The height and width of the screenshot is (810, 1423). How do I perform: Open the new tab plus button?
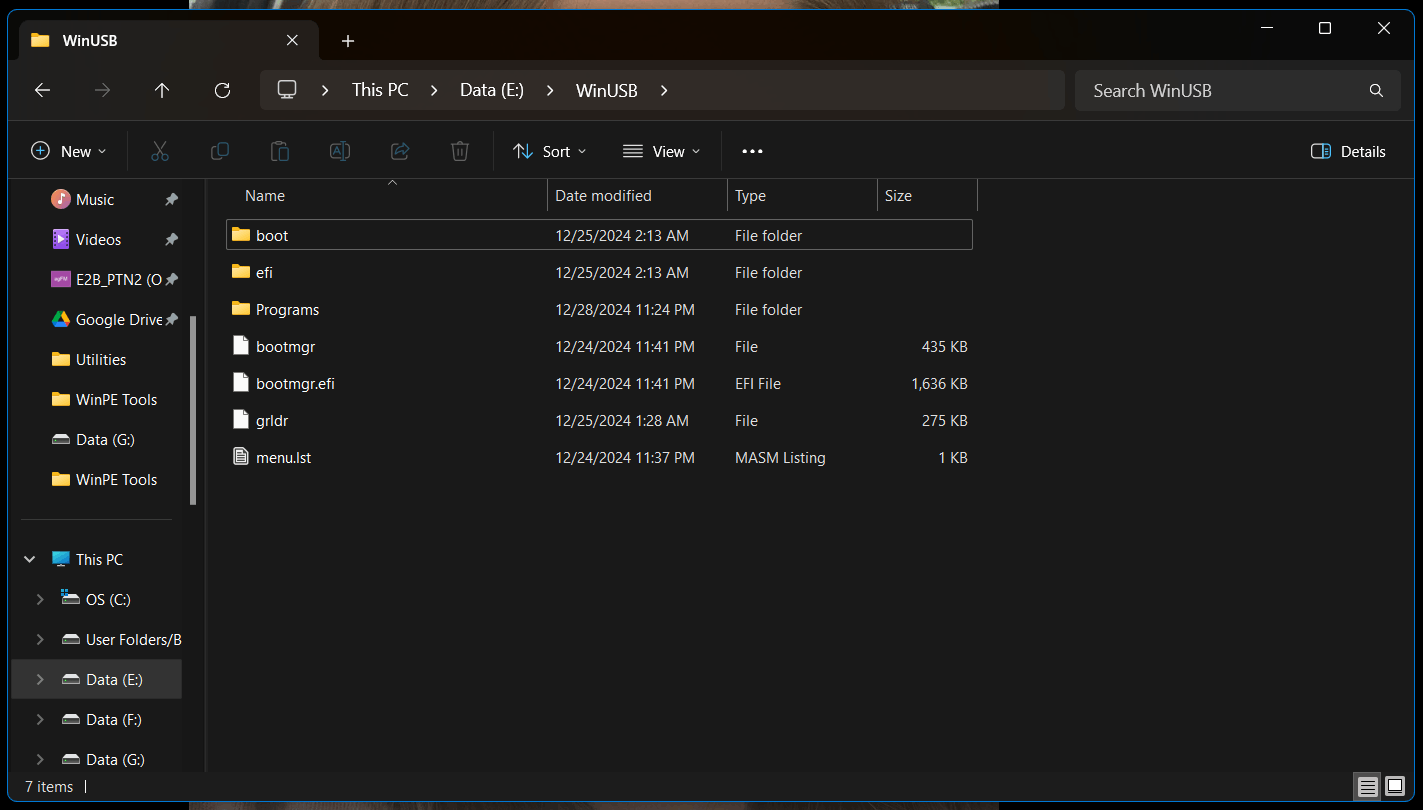(x=348, y=41)
